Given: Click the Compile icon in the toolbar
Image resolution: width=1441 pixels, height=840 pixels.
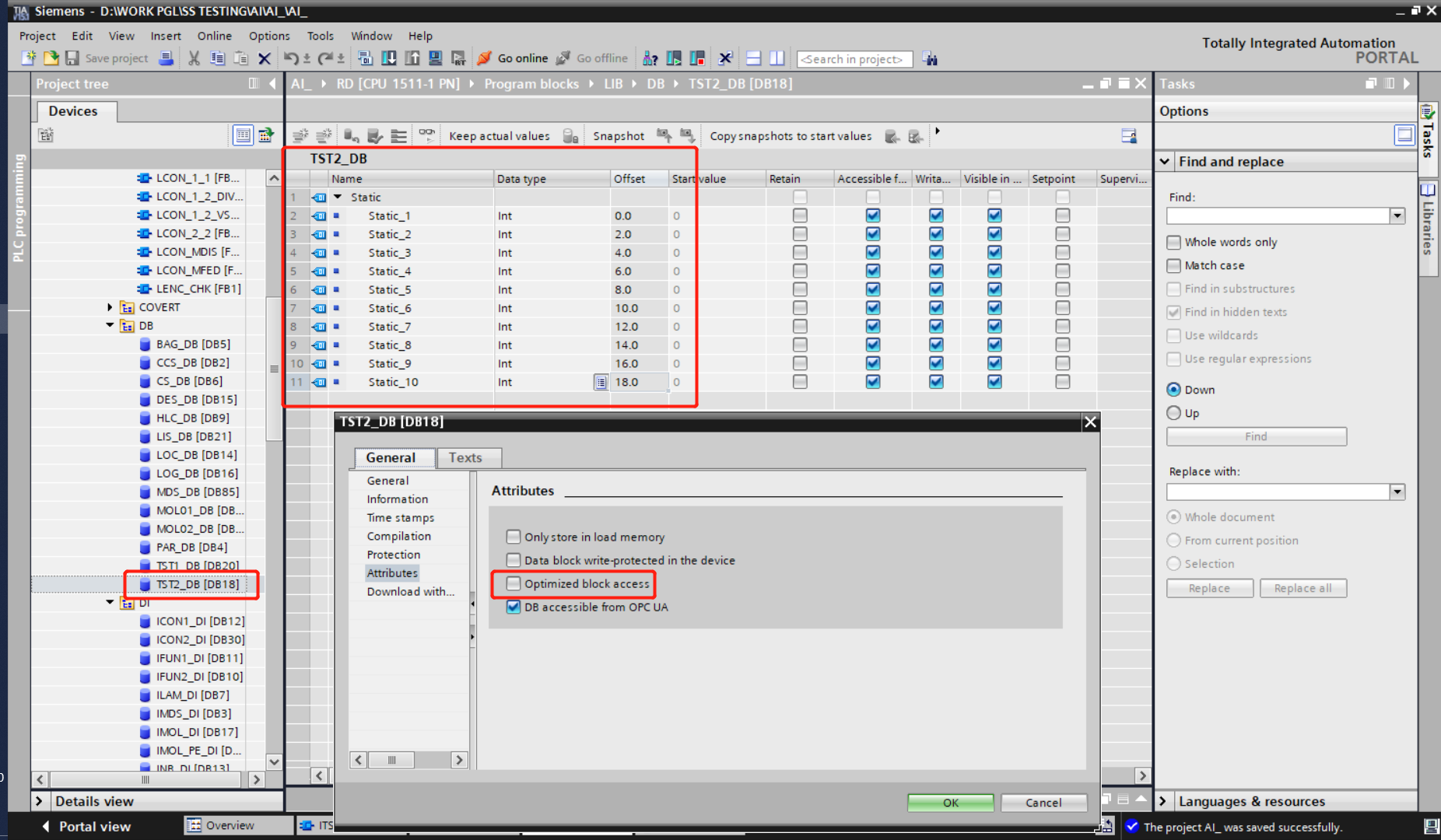Looking at the screenshot, I should pyautogui.click(x=365, y=58).
